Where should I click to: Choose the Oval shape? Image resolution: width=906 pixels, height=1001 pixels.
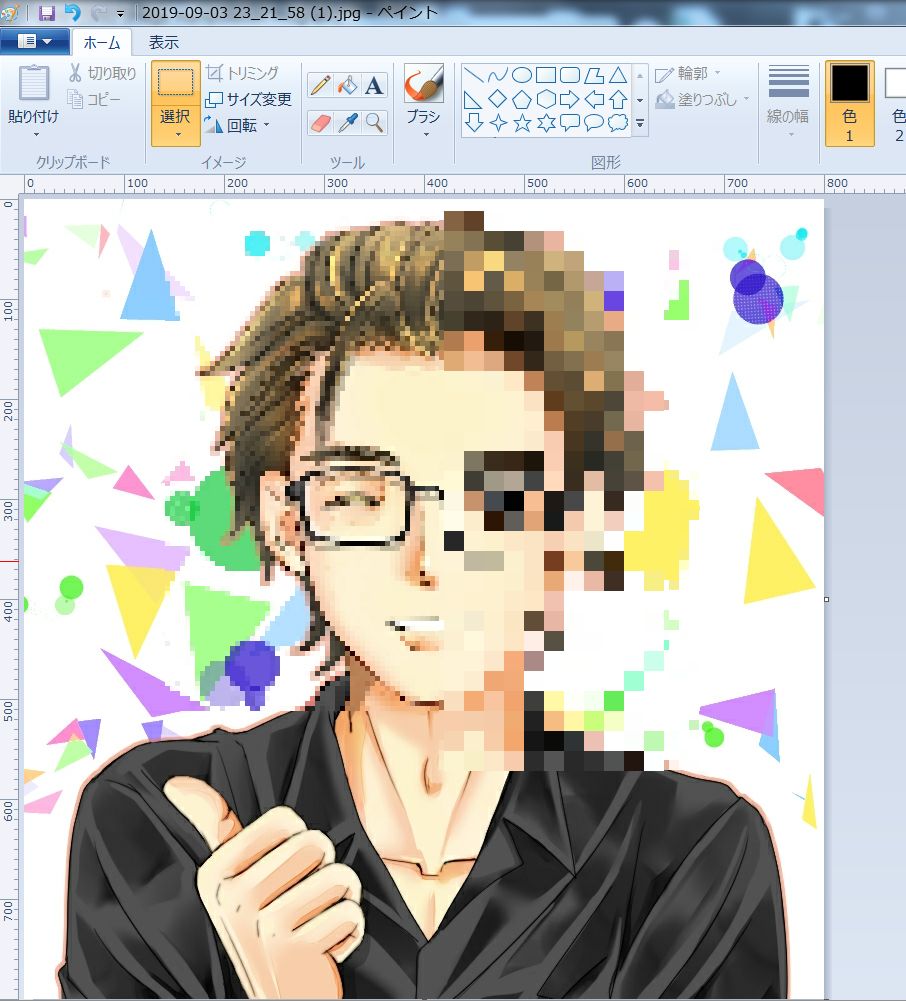522,75
